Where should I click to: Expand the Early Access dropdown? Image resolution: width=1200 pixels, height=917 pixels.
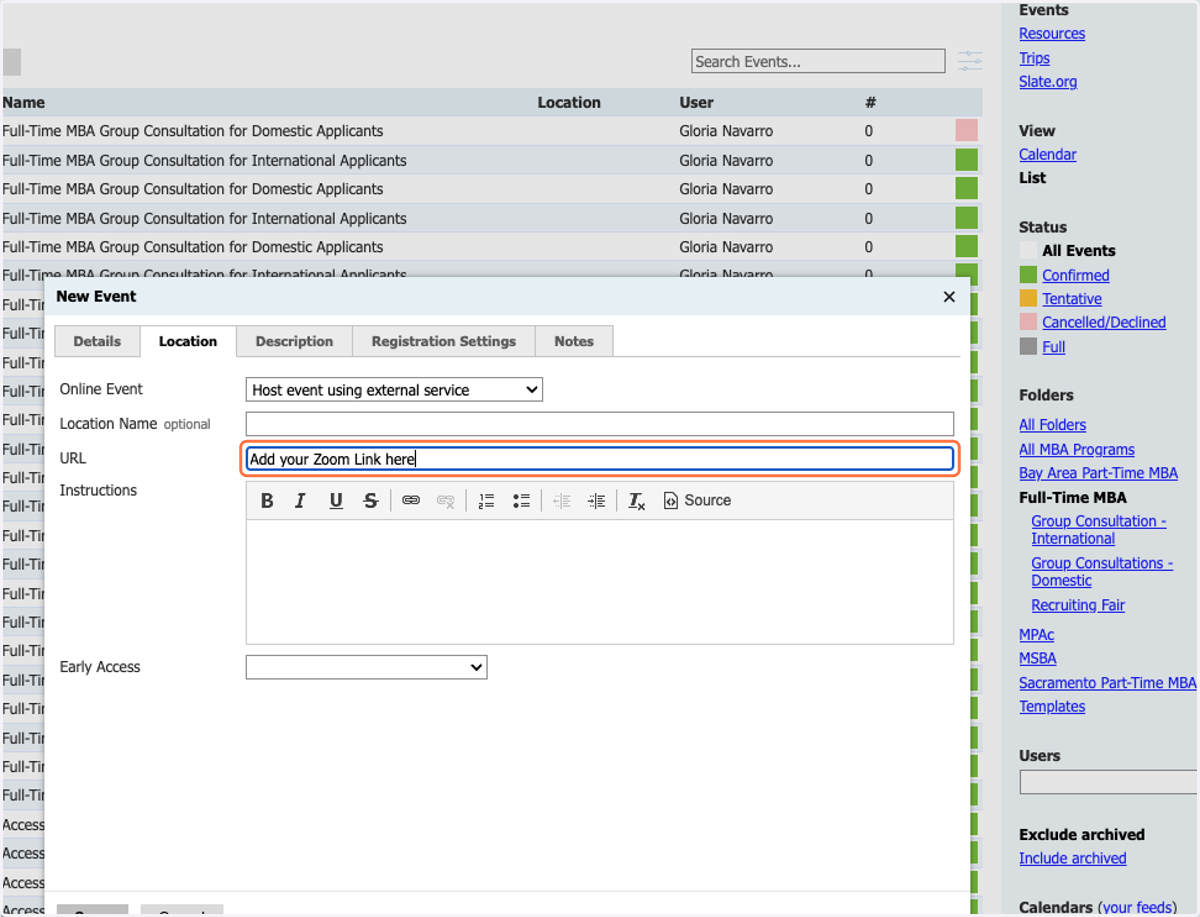click(366, 667)
